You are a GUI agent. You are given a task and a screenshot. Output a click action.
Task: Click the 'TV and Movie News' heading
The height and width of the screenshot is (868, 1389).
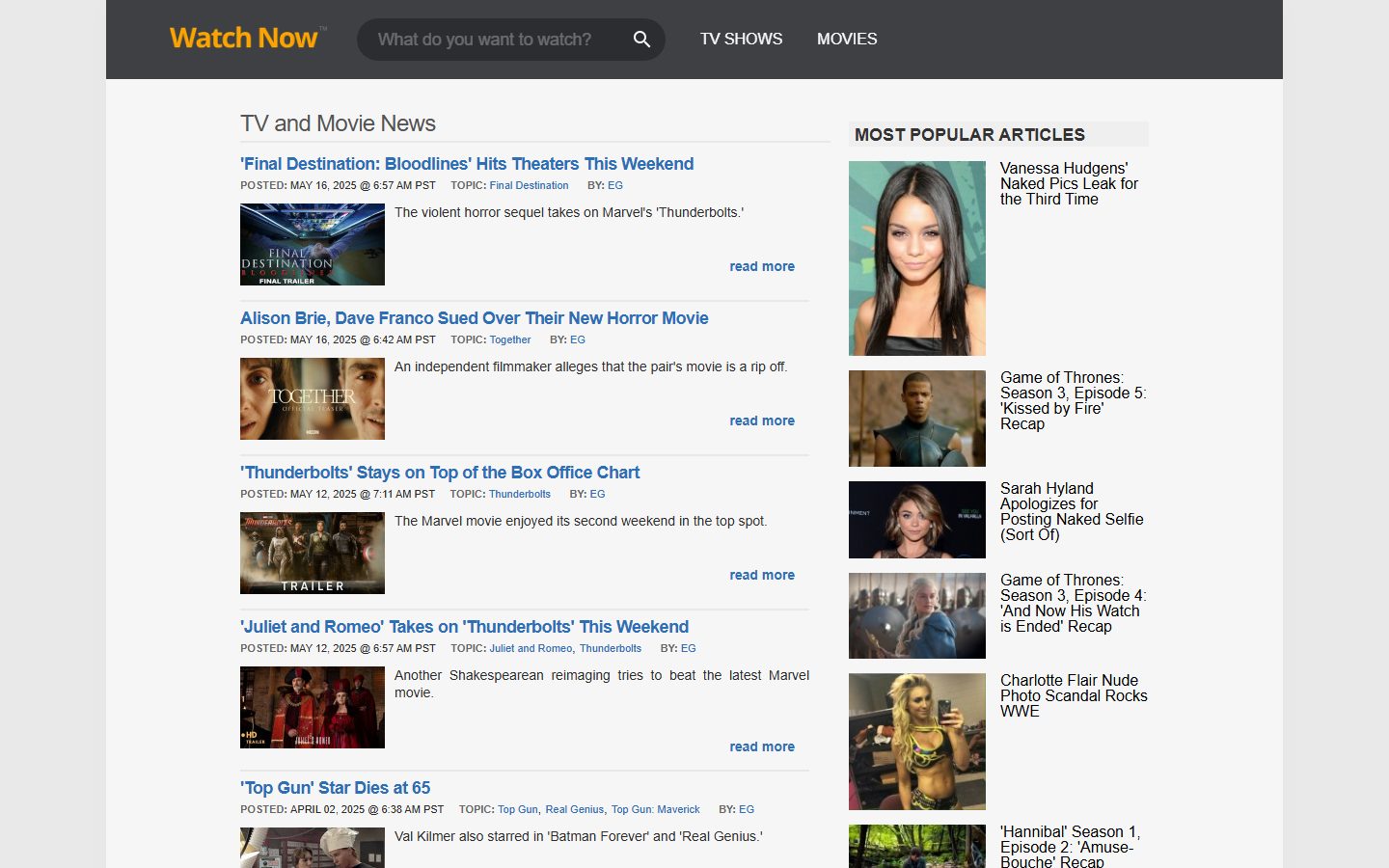tap(338, 123)
